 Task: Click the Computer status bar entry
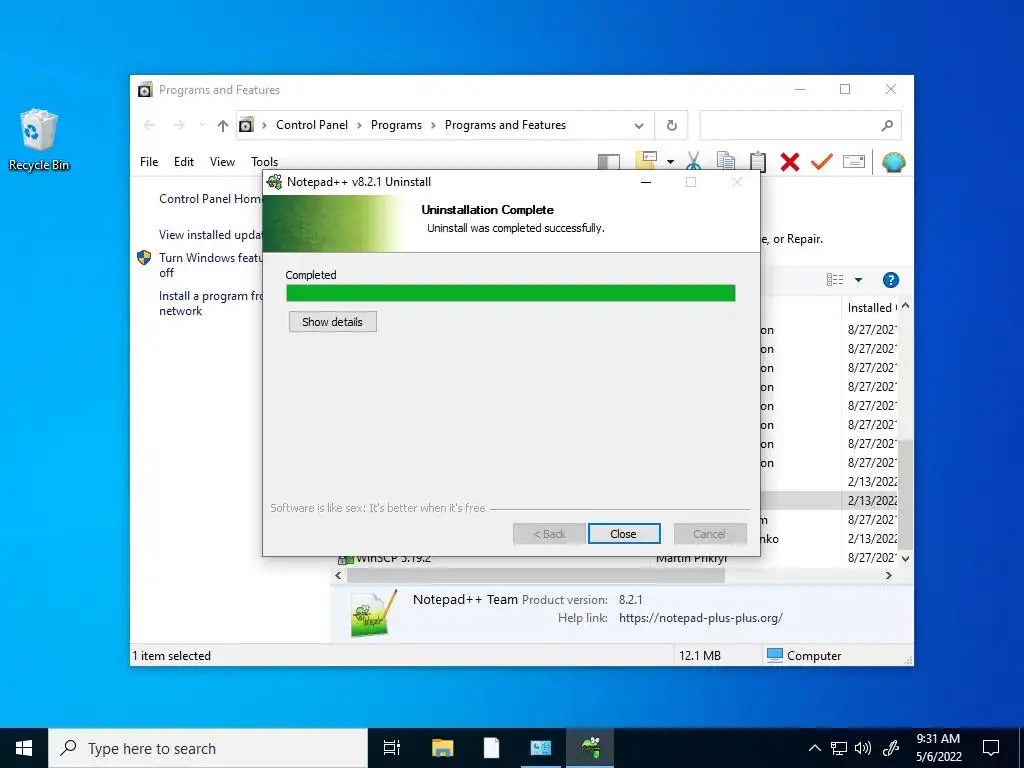[x=803, y=656]
